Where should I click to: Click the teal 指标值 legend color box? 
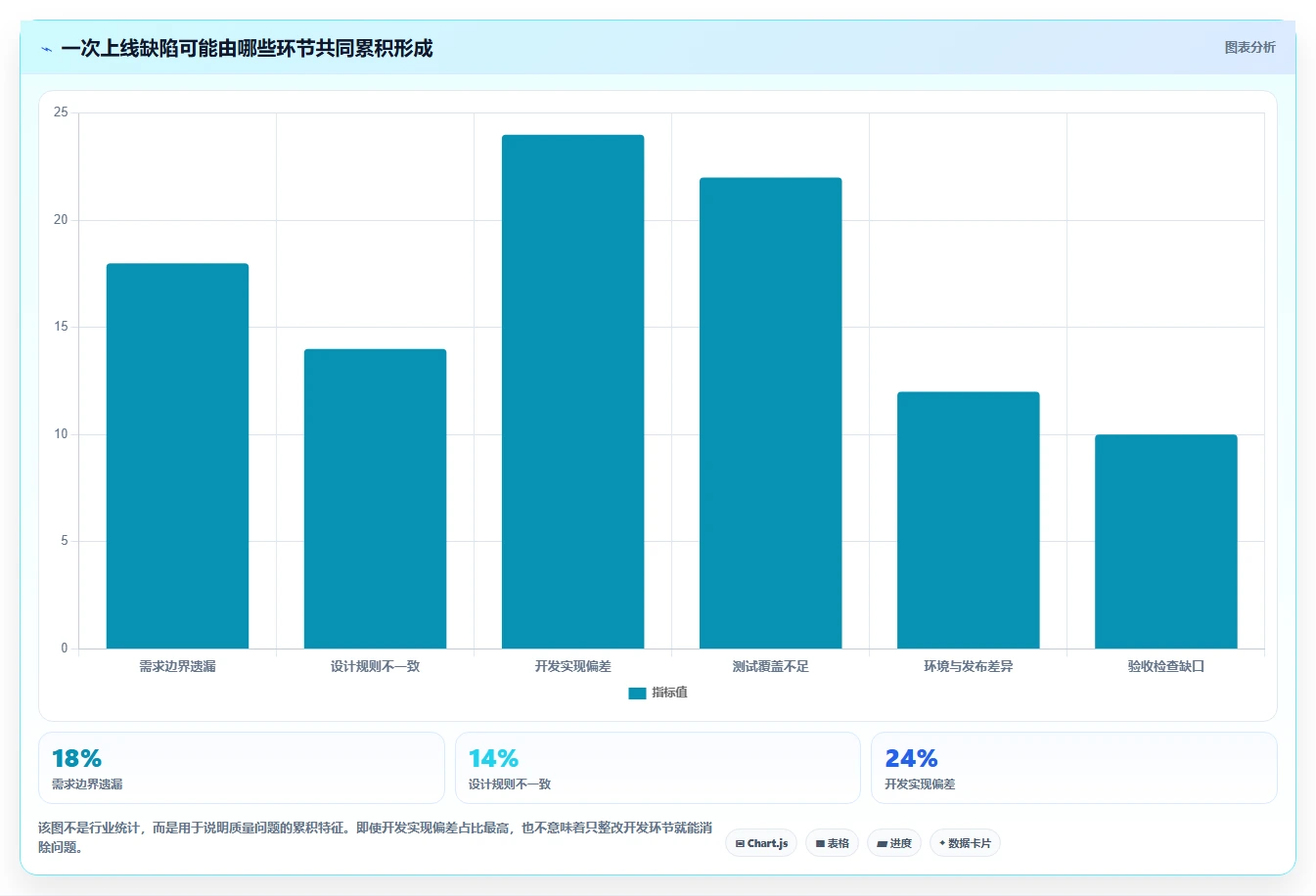[637, 693]
